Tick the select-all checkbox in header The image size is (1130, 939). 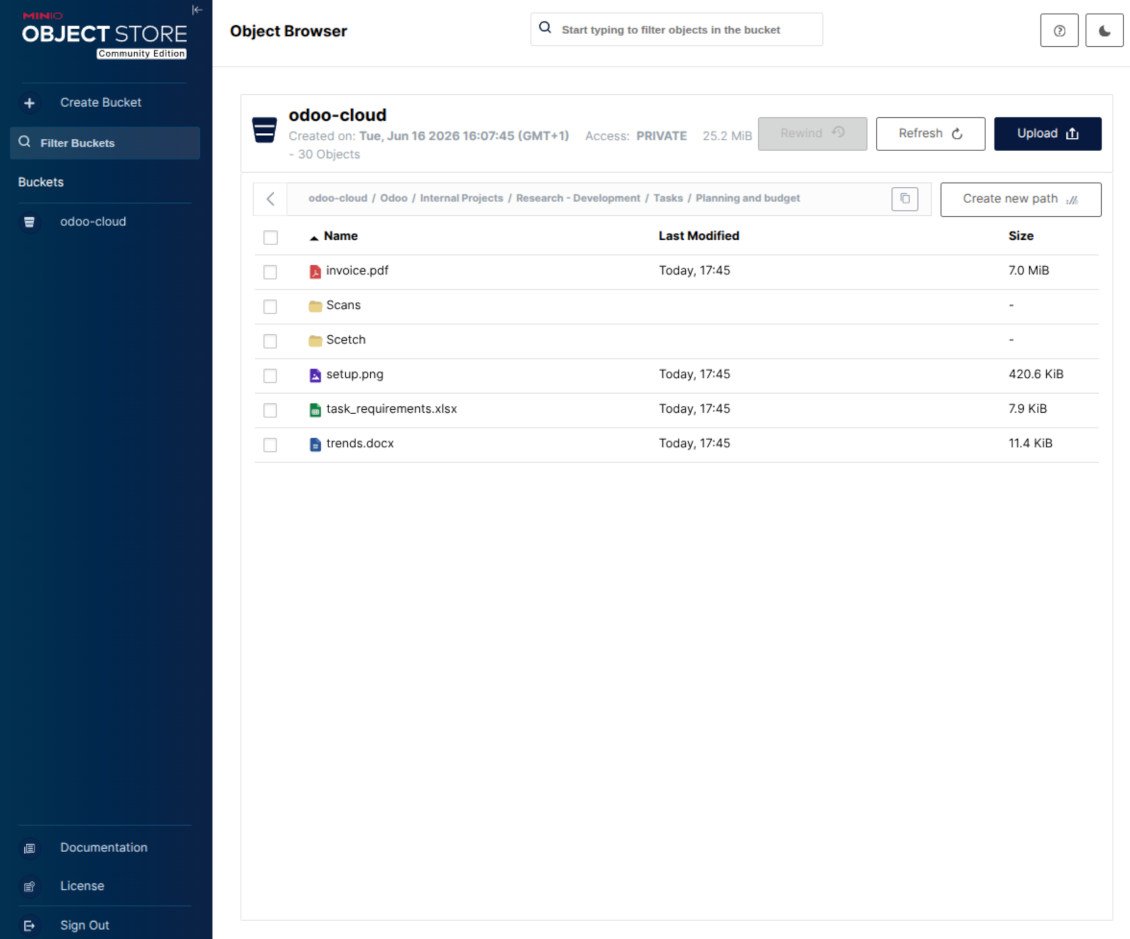coord(270,237)
